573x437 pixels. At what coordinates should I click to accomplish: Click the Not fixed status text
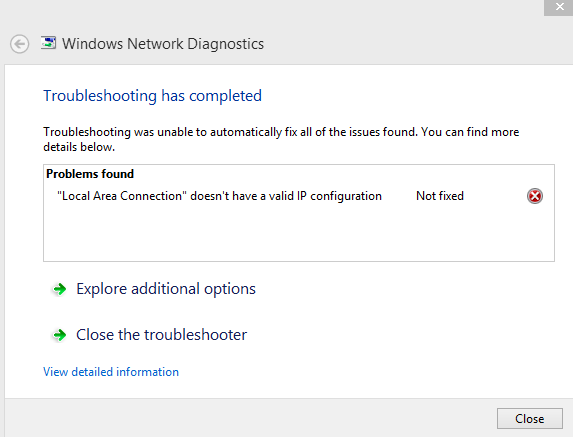coord(440,196)
